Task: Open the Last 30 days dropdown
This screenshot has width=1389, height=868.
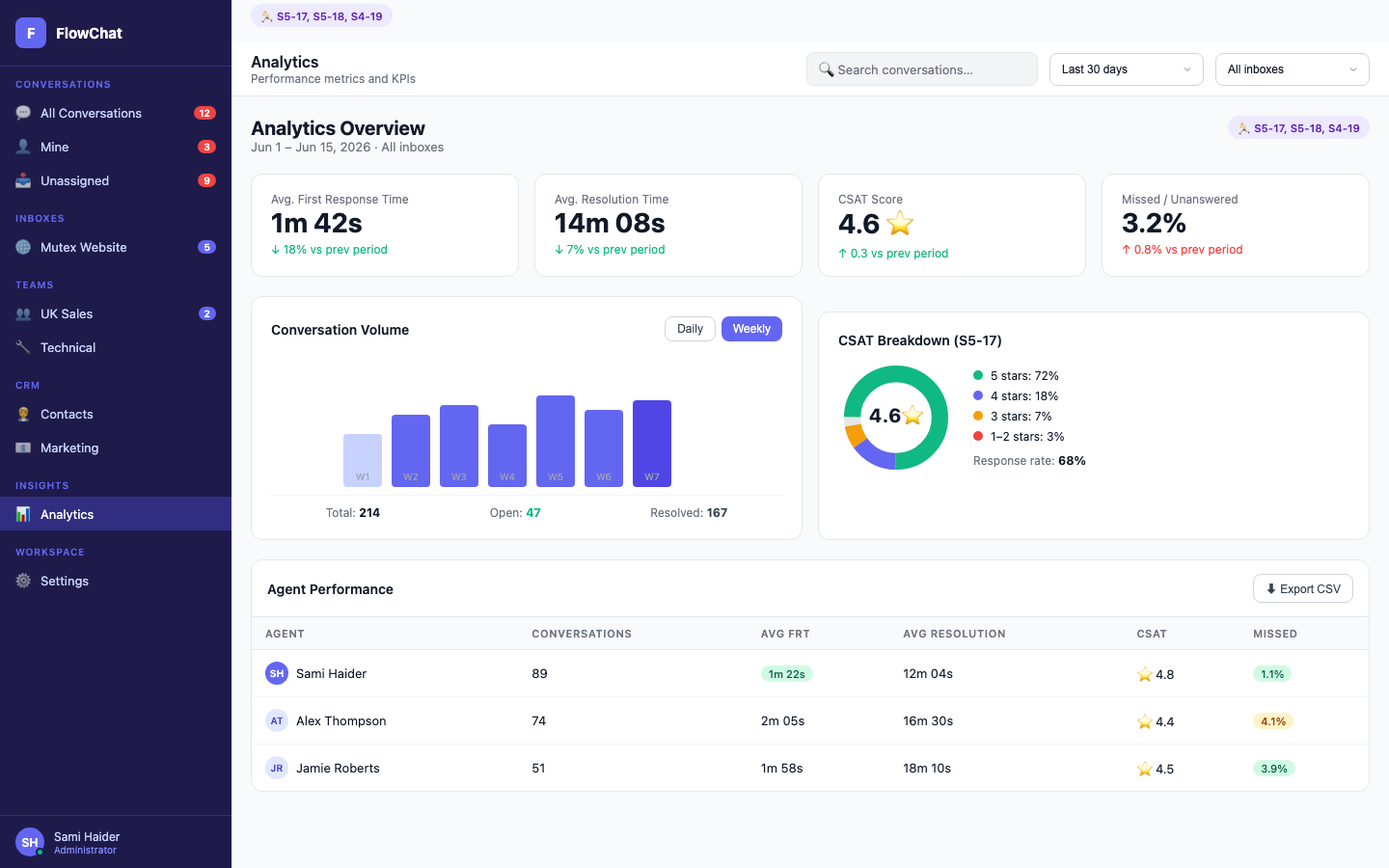Action: click(x=1127, y=69)
